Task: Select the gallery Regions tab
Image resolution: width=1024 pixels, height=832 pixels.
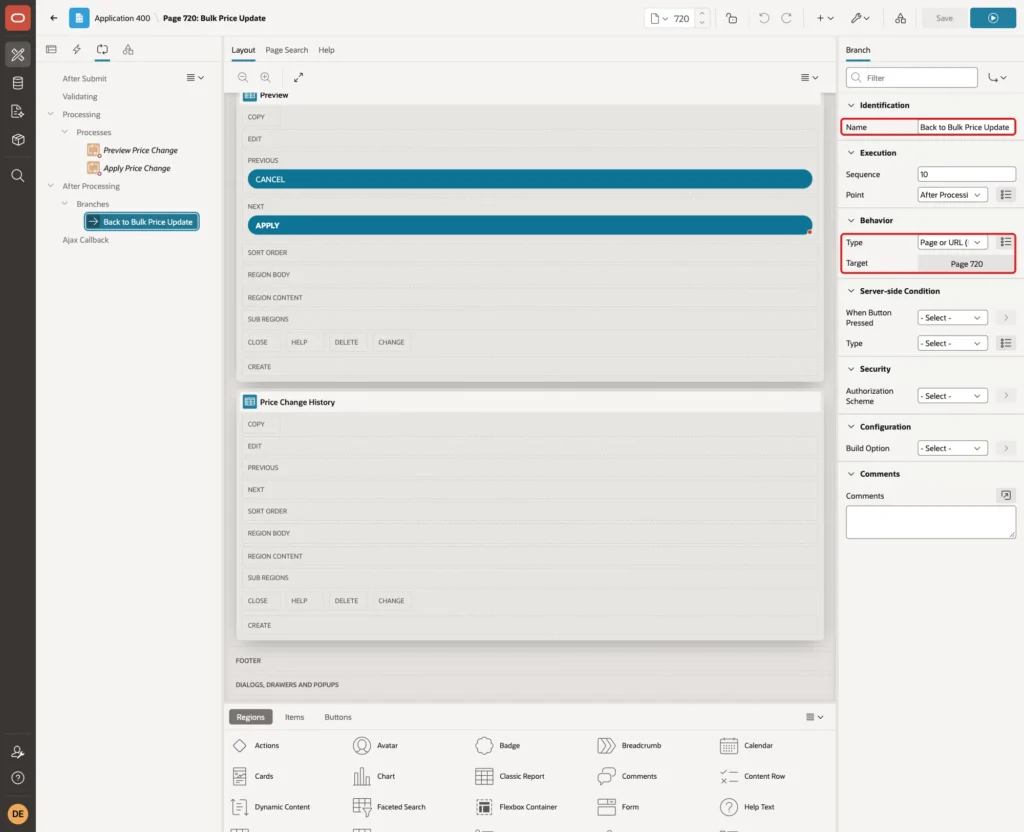Action: (x=251, y=717)
